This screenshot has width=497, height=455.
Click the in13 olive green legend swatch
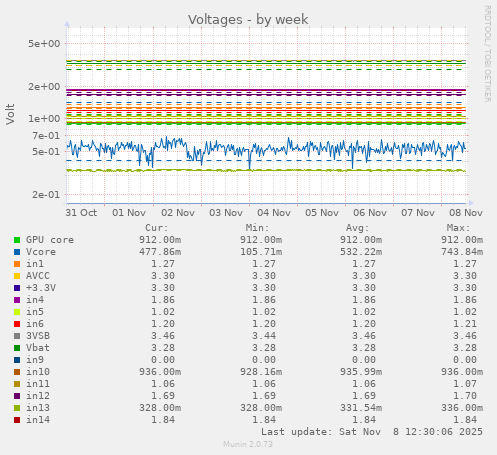pyautogui.click(x=17, y=408)
